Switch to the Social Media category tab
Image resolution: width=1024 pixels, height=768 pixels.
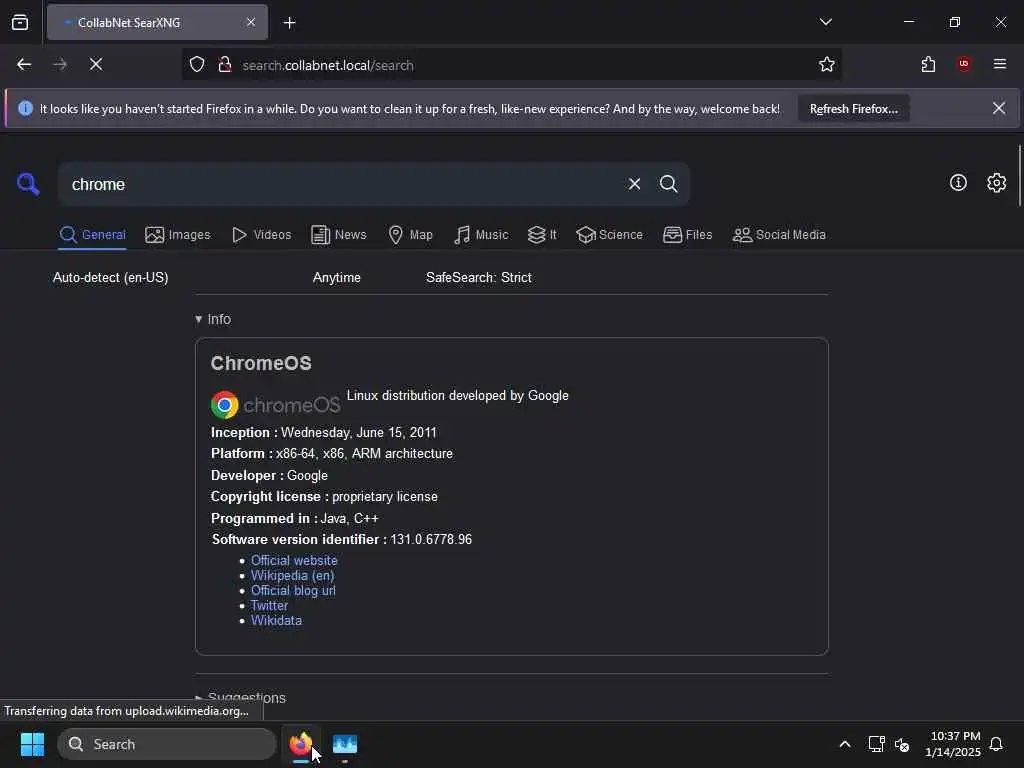[x=779, y=235]
